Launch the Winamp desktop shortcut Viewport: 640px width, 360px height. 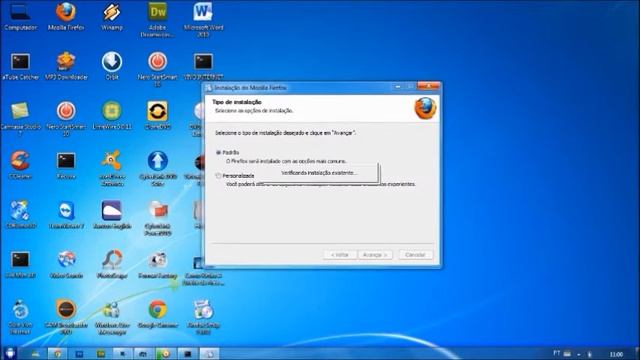111,16
